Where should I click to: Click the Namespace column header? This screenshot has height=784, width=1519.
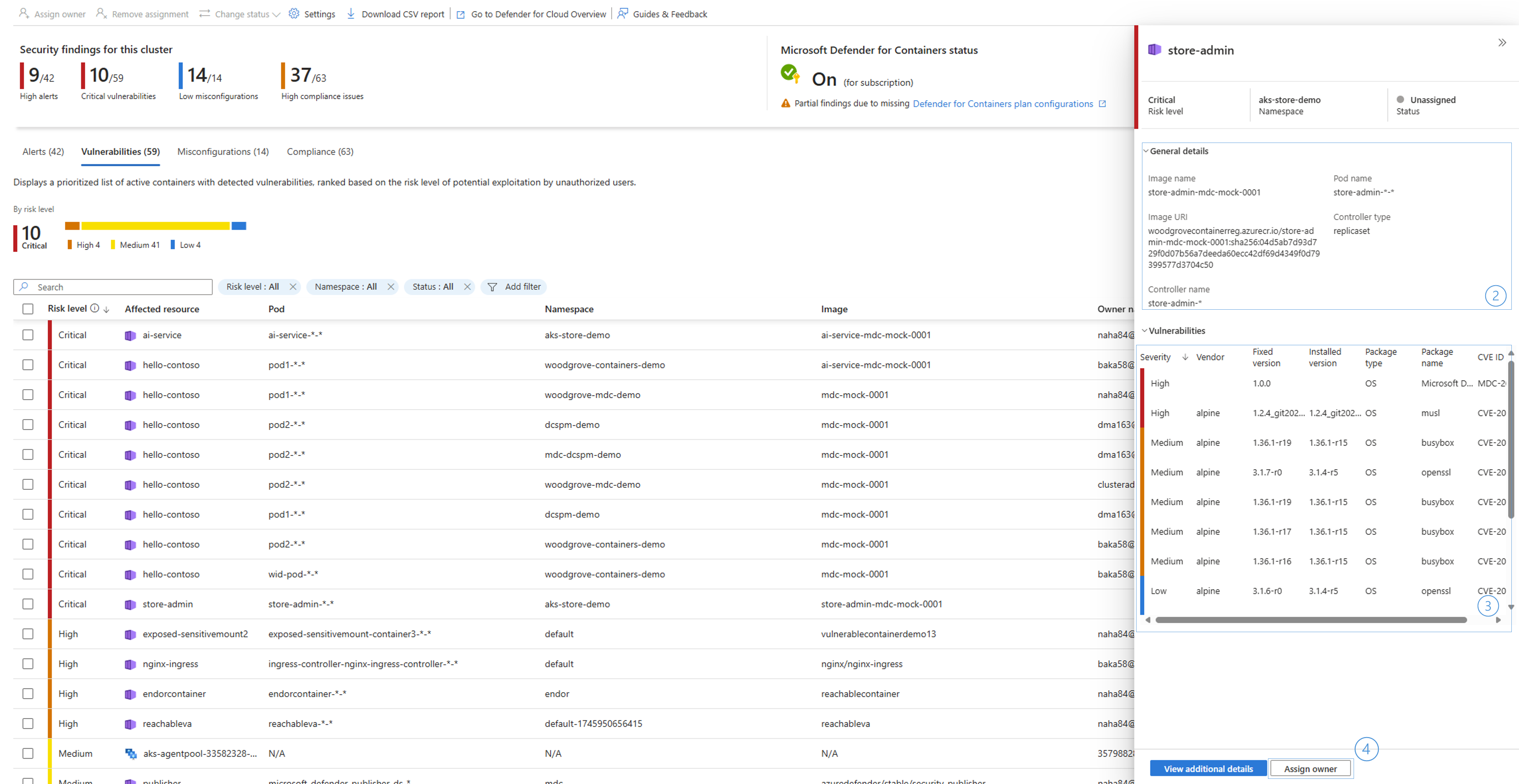coord(569,309)
